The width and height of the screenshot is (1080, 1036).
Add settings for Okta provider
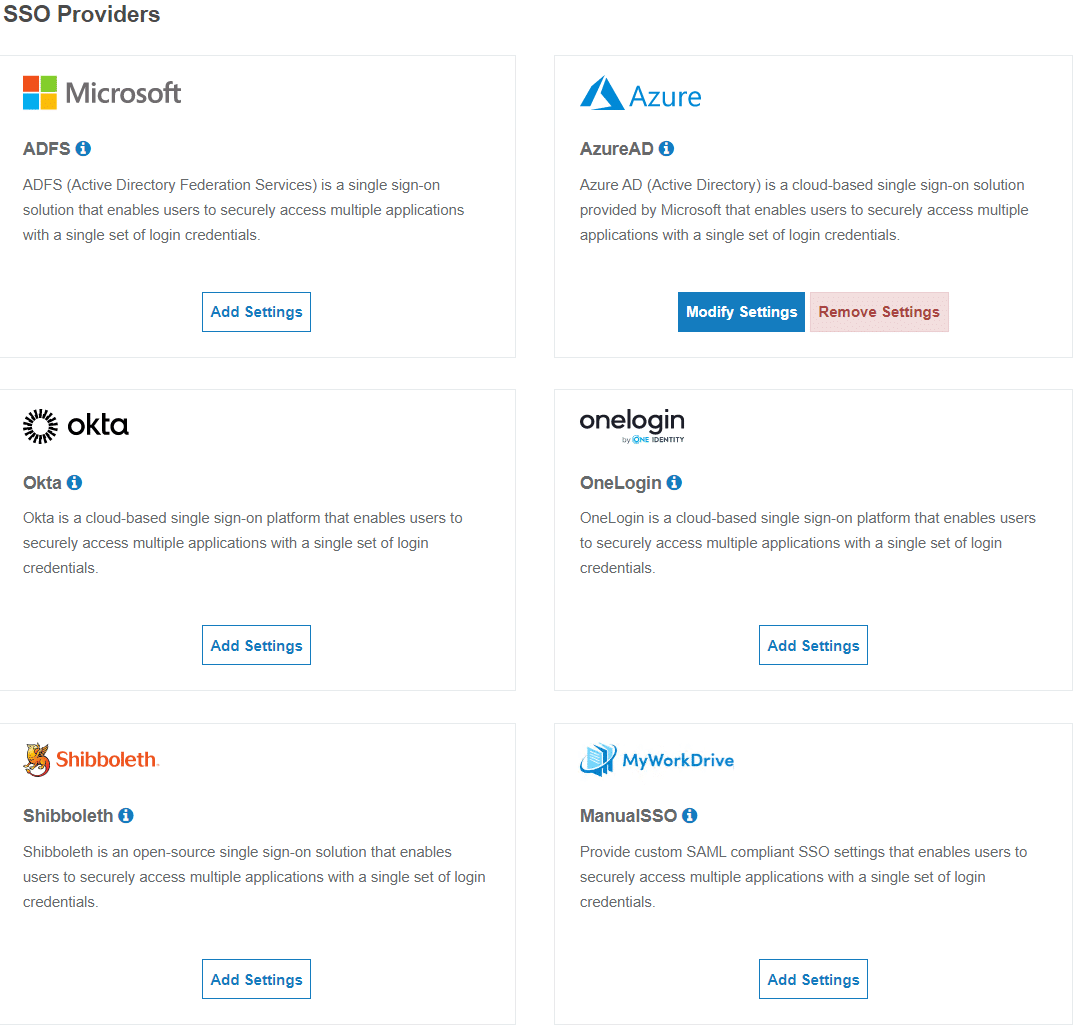click(x=256, y=646)
